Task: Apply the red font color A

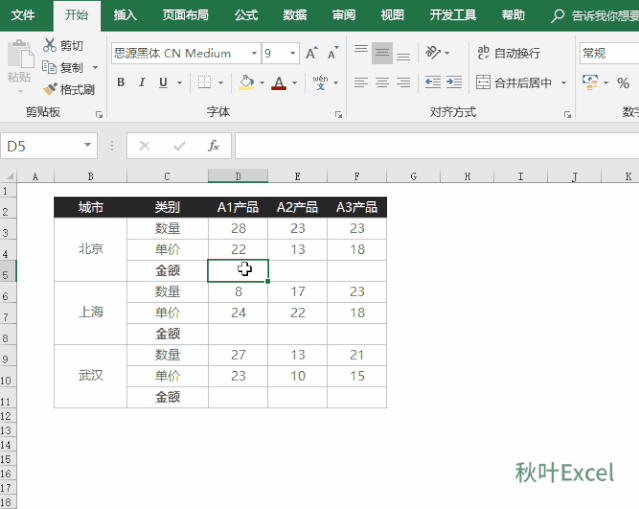Action: [x=279, y=83]
